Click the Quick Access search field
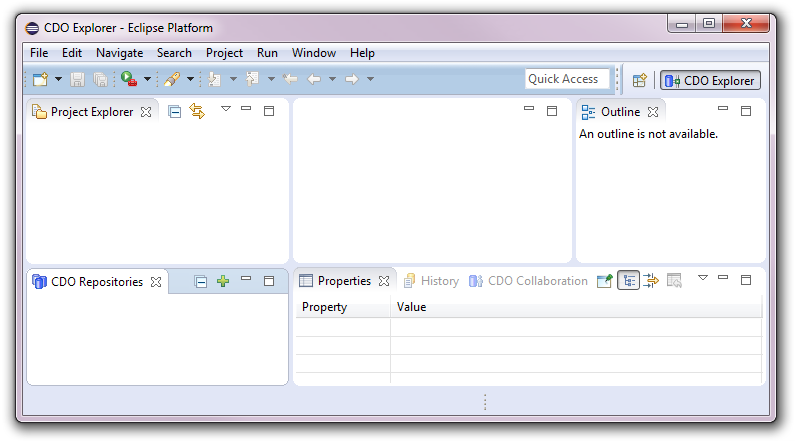Screen dimensions: 797x441 [x=566, y=79]
